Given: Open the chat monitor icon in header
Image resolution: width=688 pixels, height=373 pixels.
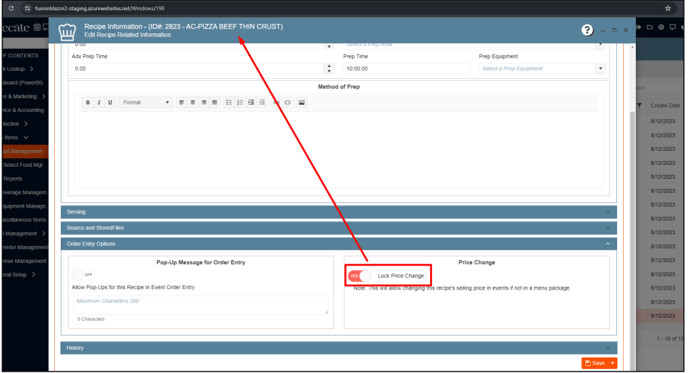Looking at the screenshot, I should (x=673, y=27).
